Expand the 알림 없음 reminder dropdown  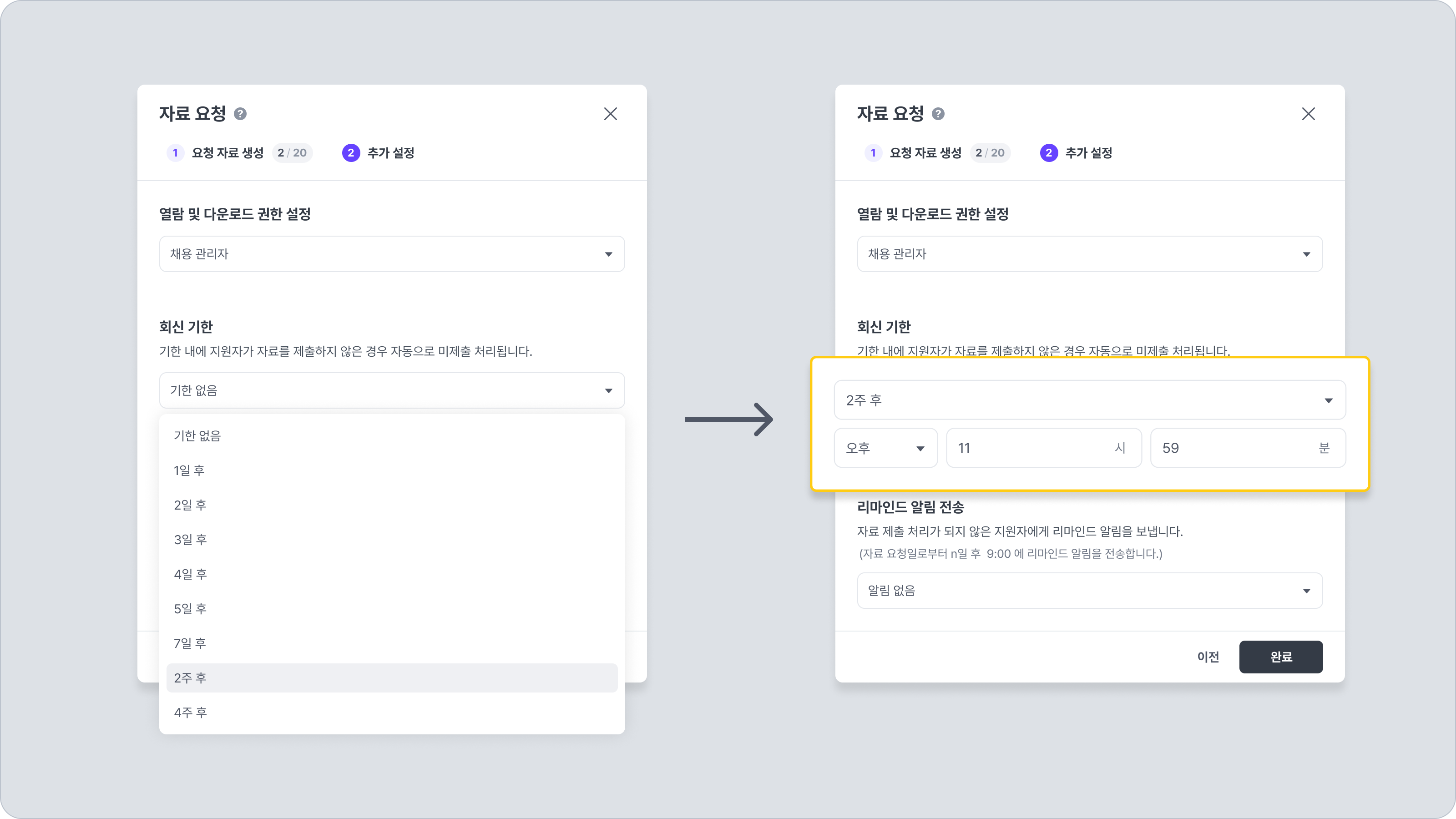point(1090,591)
